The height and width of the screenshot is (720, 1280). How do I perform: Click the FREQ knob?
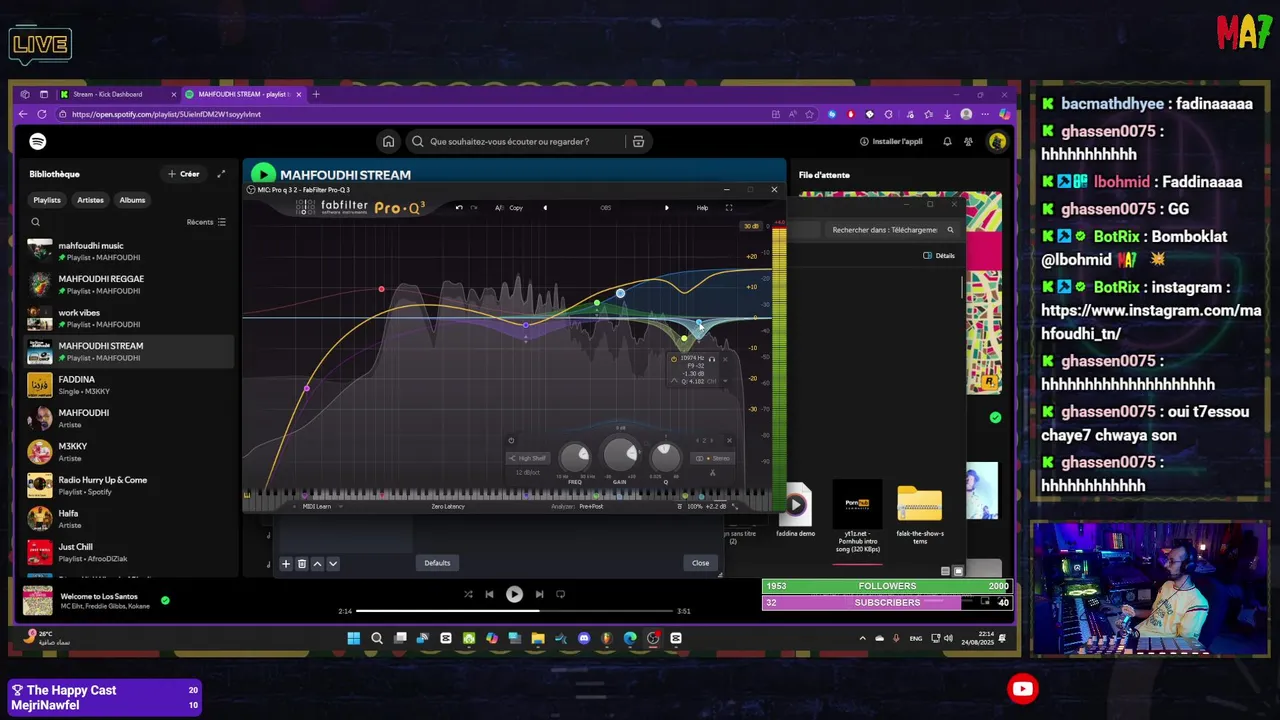(x=575, y=457)
